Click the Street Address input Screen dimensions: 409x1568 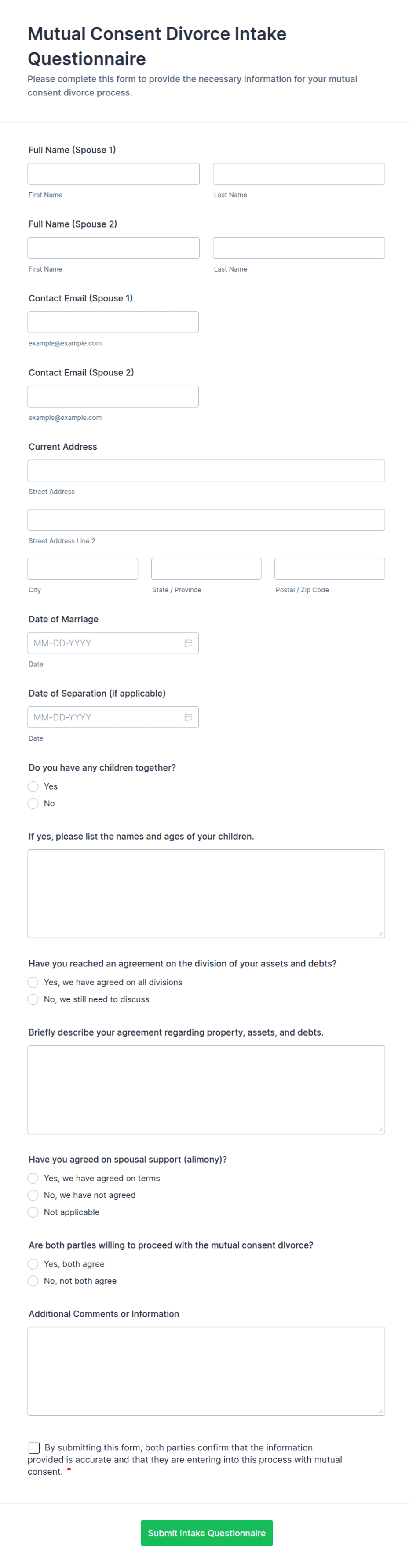[x=206, y=470]
